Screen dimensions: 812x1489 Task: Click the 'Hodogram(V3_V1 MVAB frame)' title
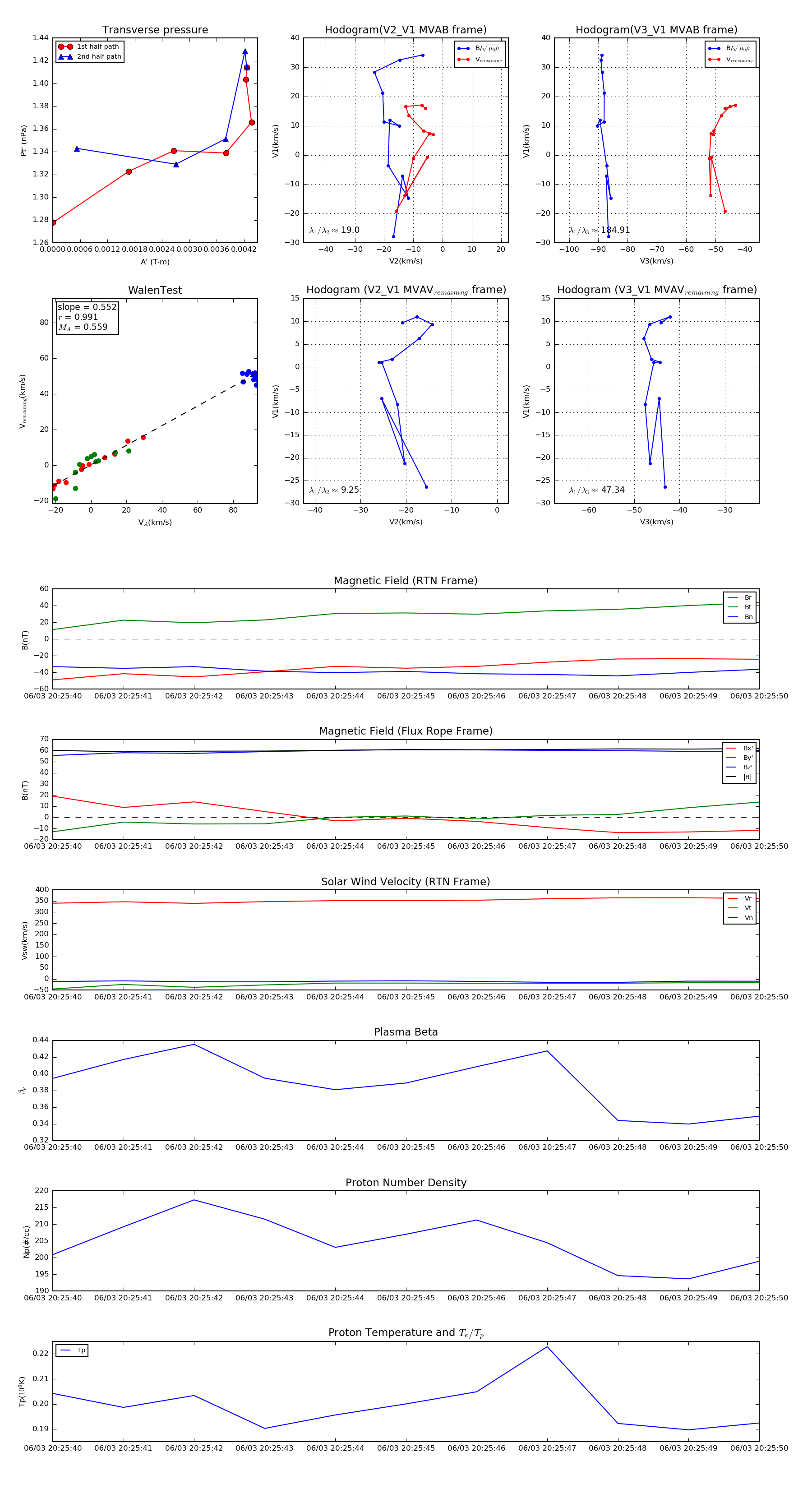(656, 30)
